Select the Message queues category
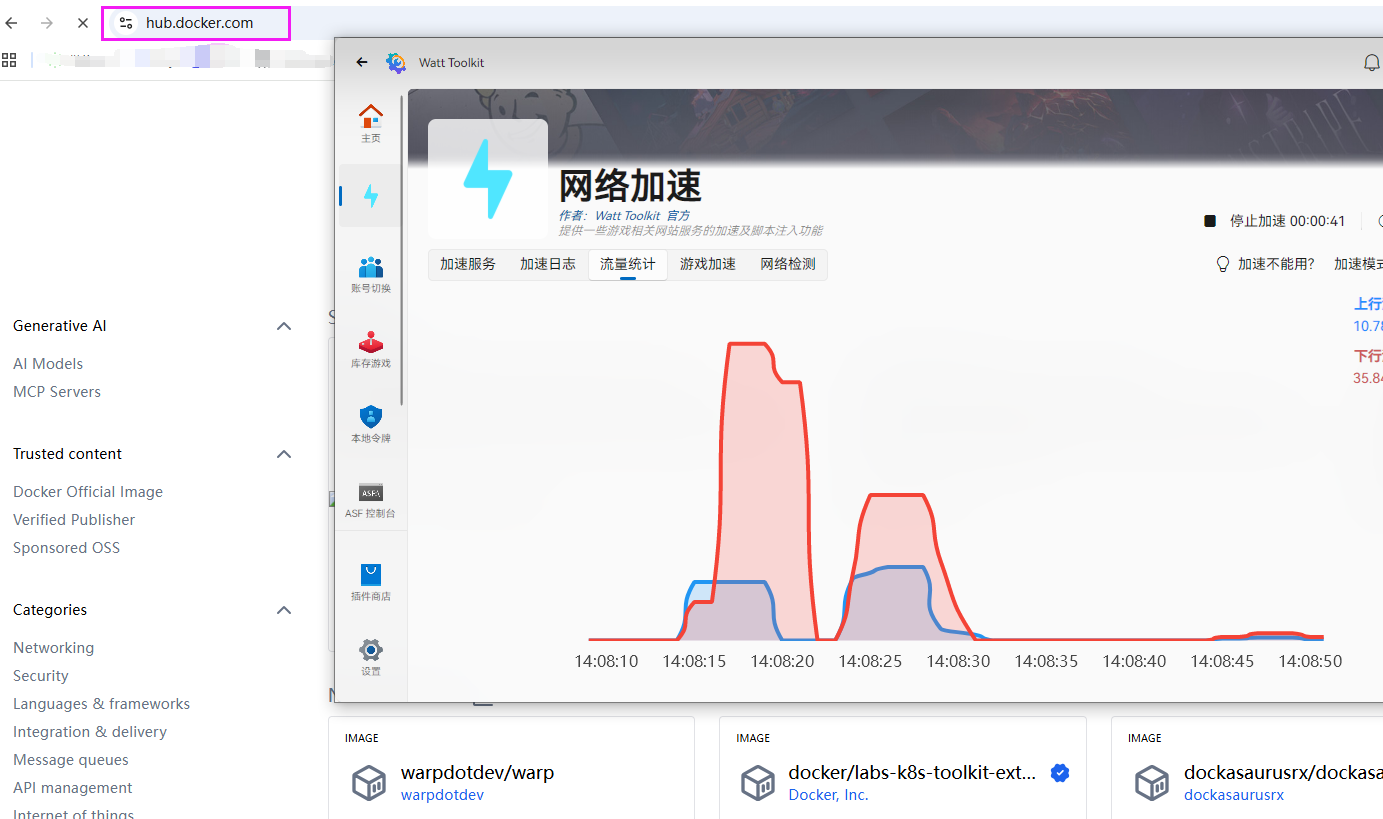This screenshot has height=819, width=1383. click(71, 760)
